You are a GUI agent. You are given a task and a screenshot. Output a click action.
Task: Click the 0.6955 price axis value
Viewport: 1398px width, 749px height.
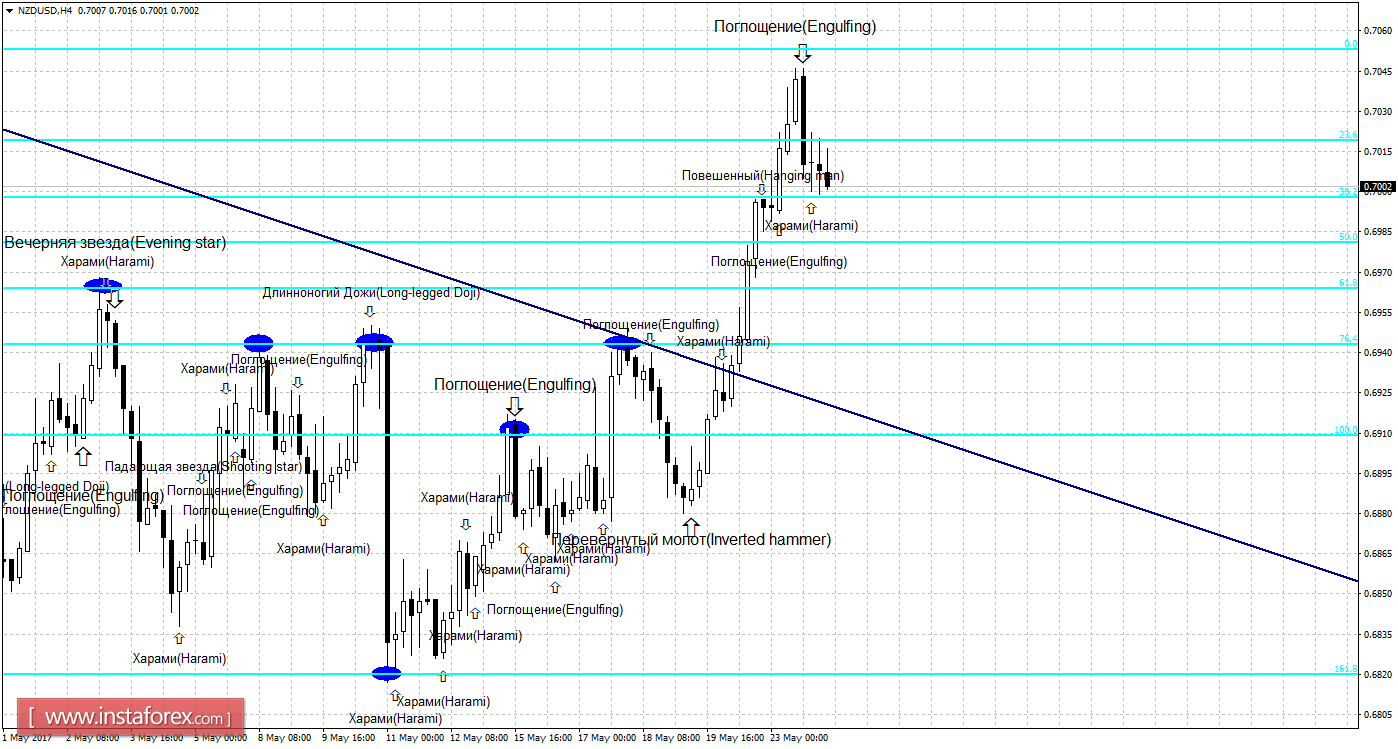point(1379,312)
